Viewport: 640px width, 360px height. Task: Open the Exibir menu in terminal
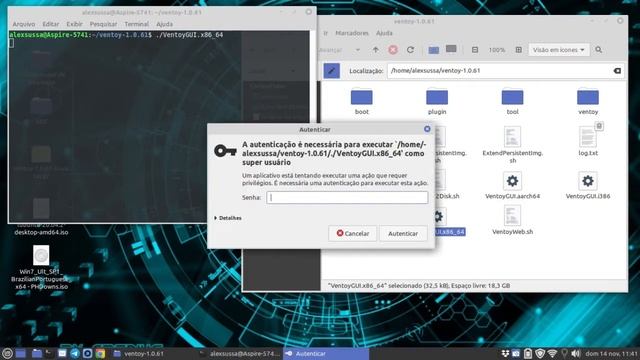[x=74, y=24]
